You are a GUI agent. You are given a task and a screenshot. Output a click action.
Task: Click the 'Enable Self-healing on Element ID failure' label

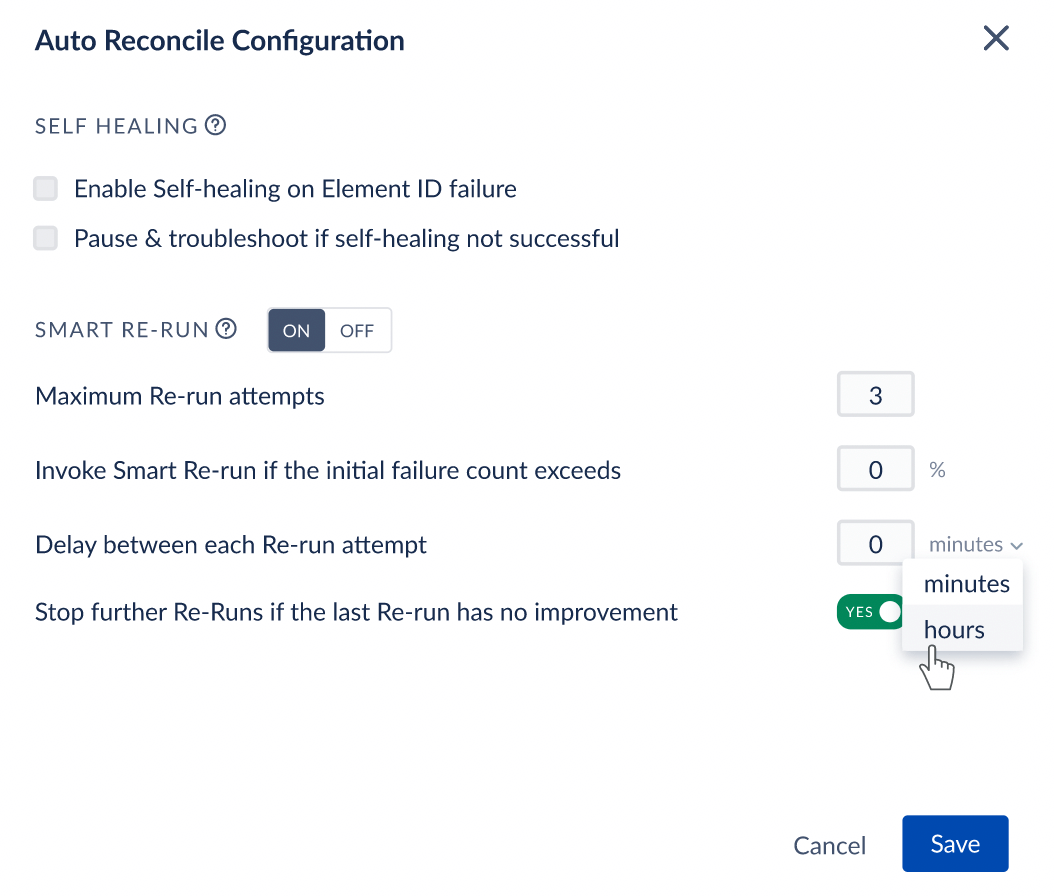coord(295,188)
